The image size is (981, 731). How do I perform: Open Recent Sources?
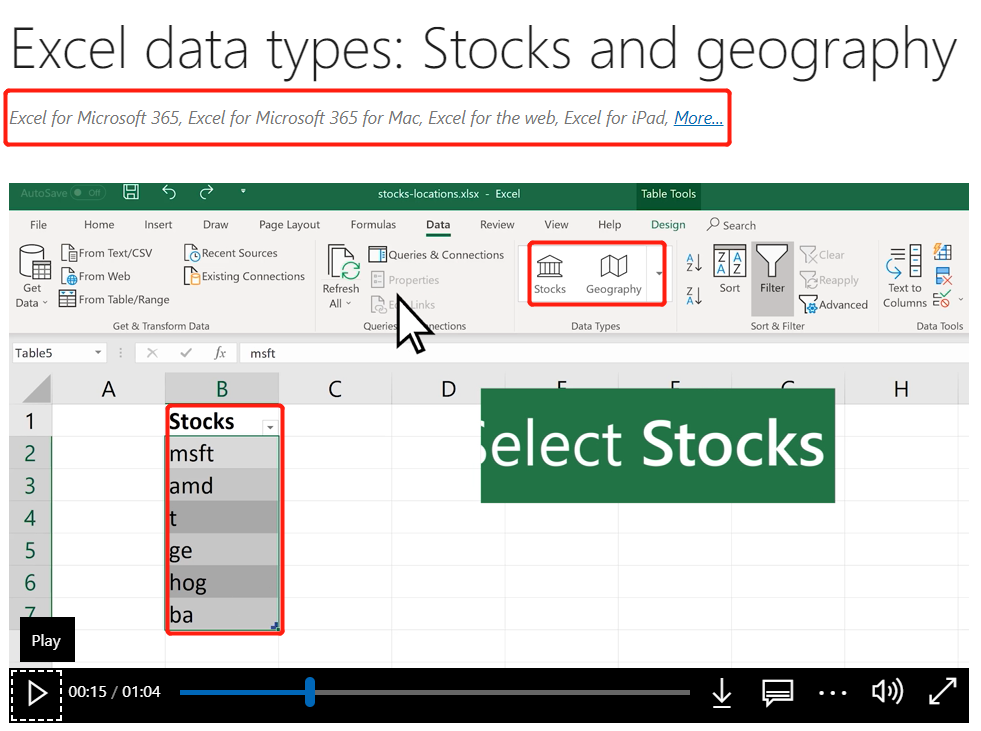[x=231, y=253]
